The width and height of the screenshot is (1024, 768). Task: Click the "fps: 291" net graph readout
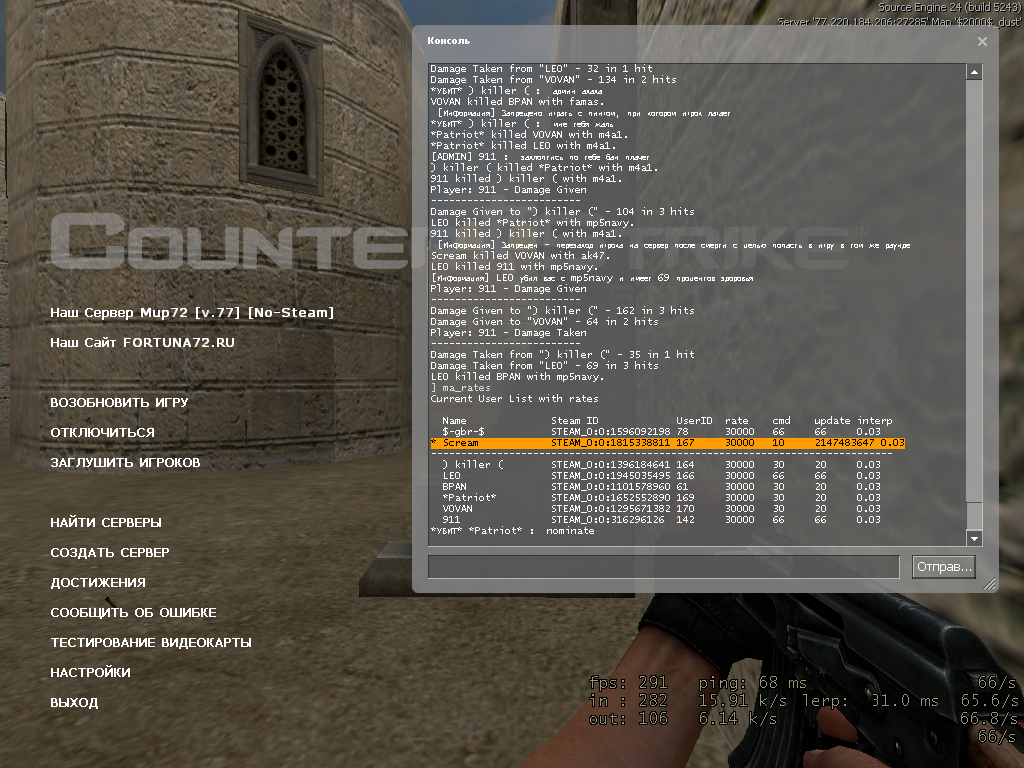click(x=628, y=683)
